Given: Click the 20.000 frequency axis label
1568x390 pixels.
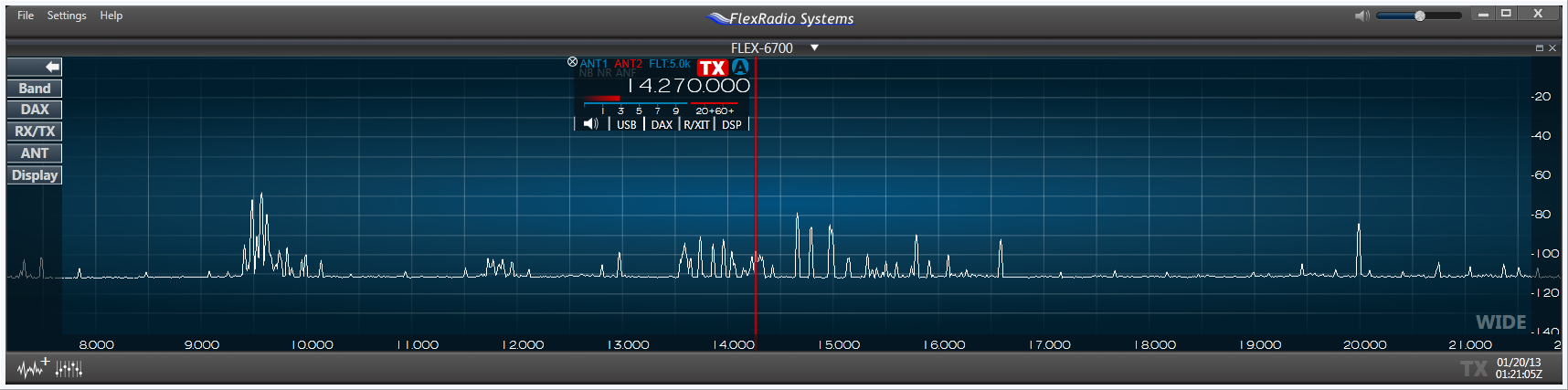Looking at the screenshot, I should point(1365,344).
